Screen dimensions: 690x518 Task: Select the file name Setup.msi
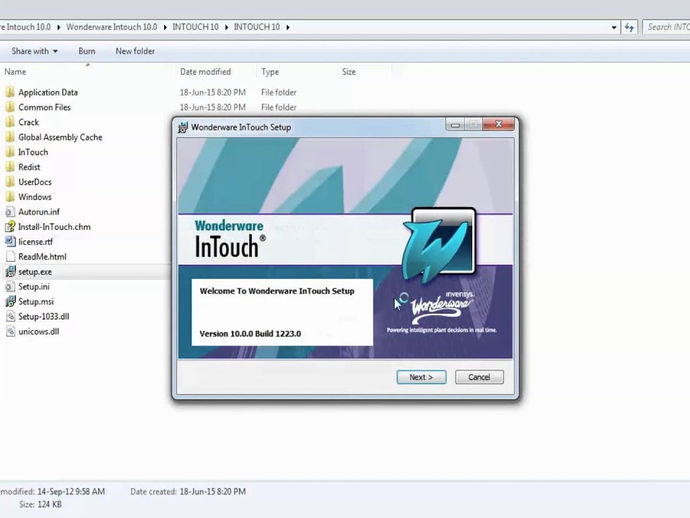coord(36,301)
